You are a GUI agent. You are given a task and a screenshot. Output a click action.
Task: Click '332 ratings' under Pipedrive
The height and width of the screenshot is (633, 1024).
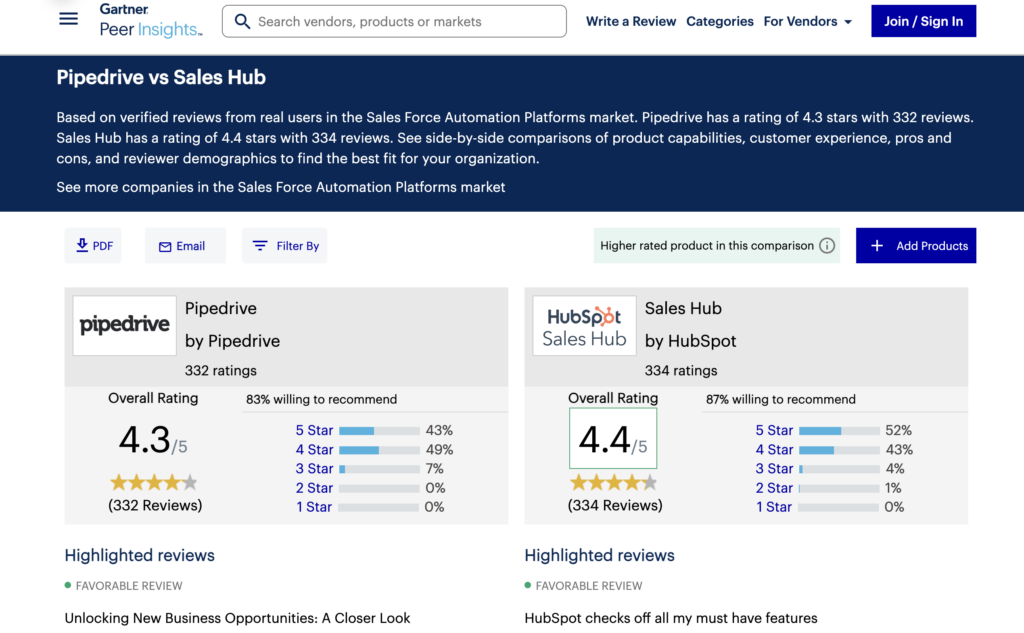click(x=221, y=370)
